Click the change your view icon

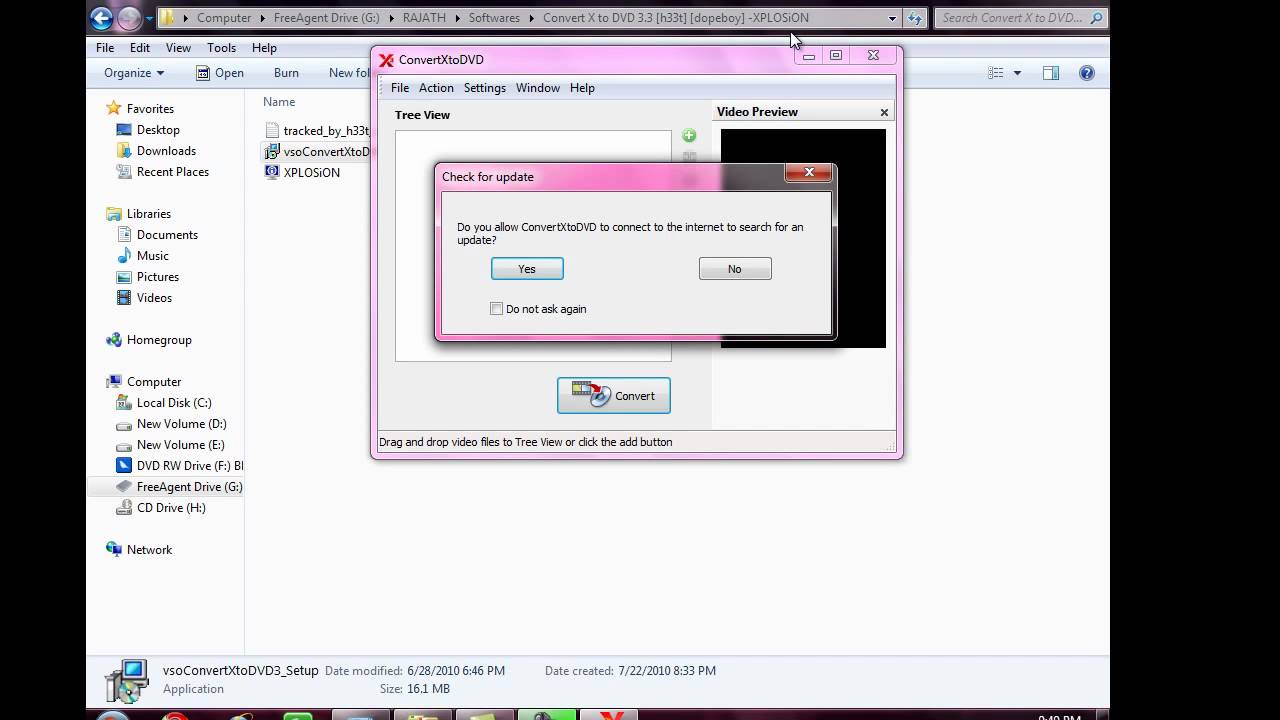coord(996,73)
